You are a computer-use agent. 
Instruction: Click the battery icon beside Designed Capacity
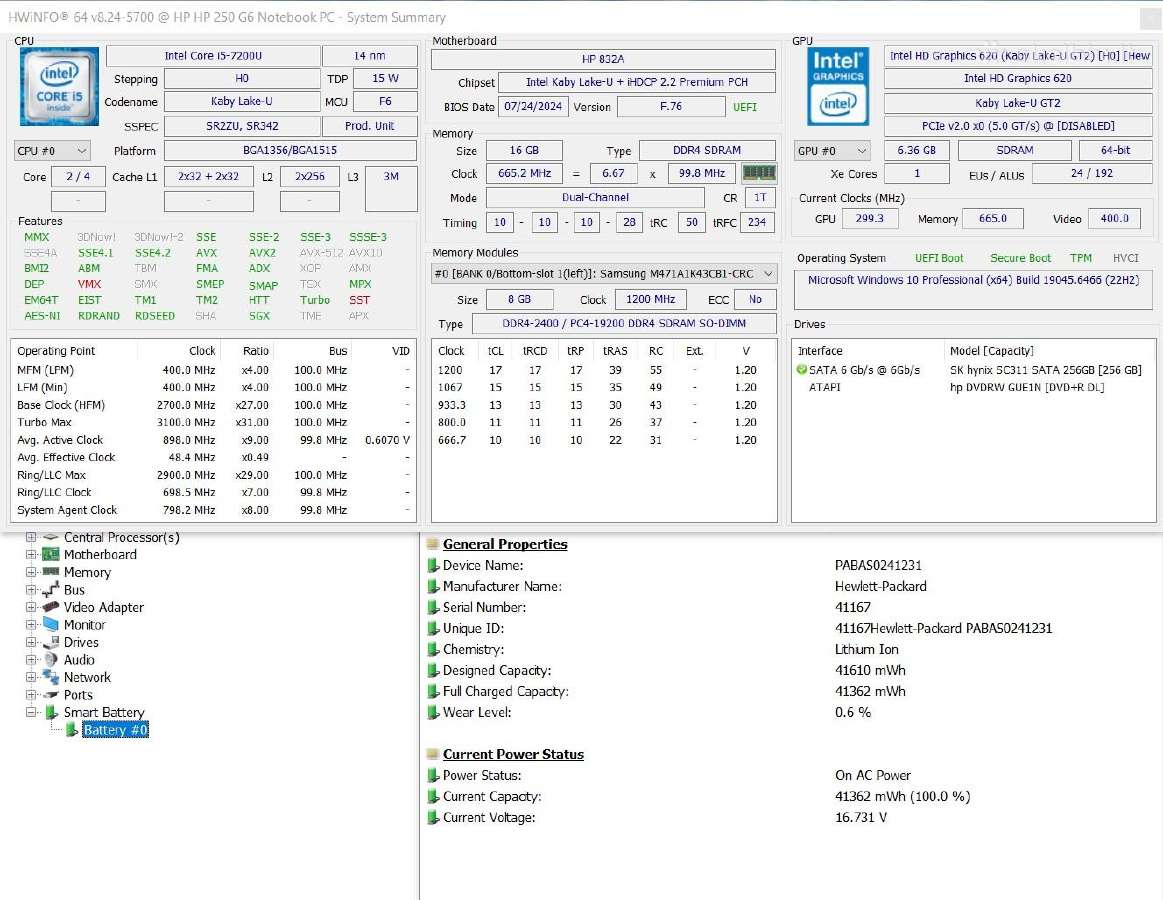[x=433, y=670]
